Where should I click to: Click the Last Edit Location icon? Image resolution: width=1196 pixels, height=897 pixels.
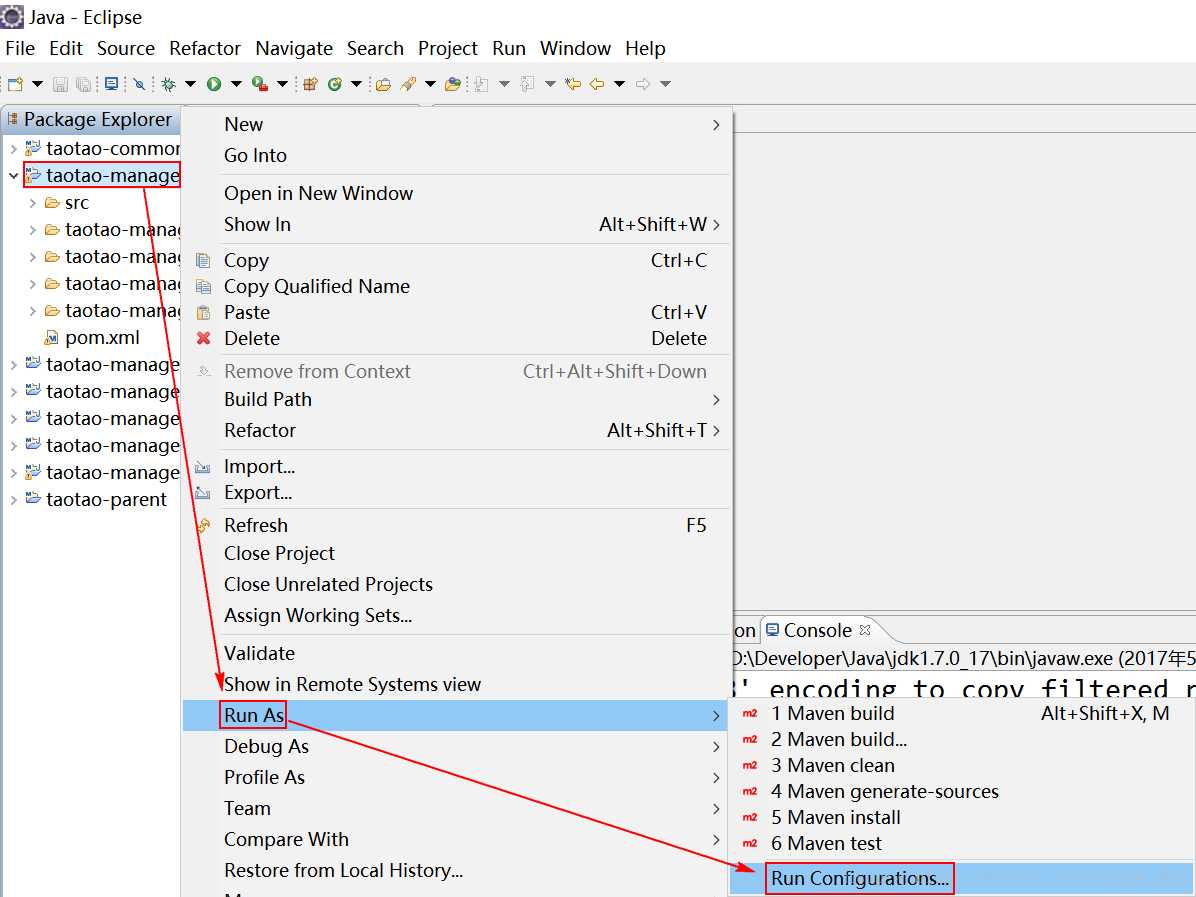(x=573, y=84)
